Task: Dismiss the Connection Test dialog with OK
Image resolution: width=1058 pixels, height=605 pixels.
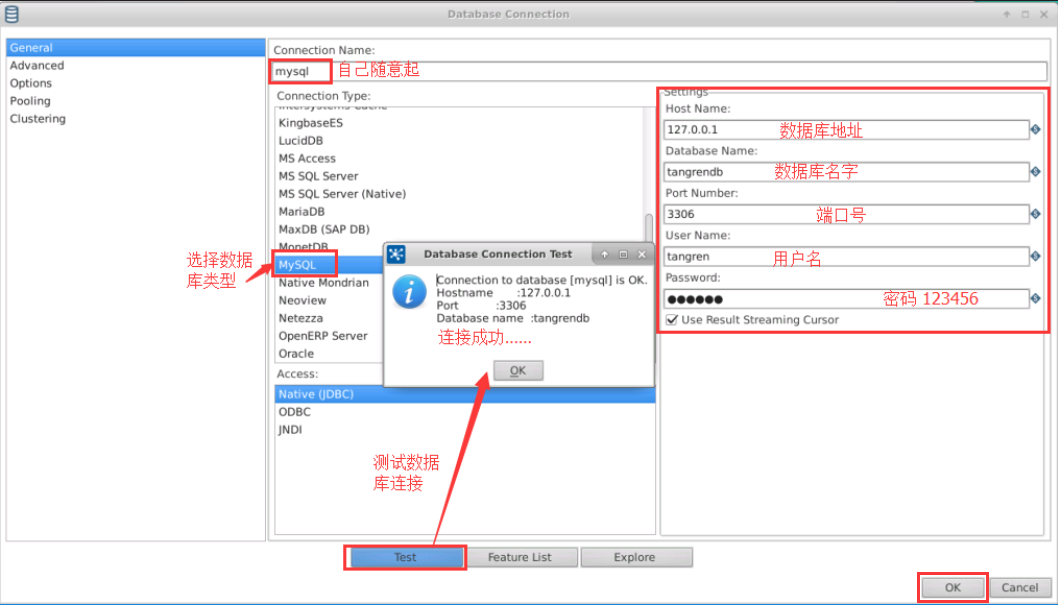Action: (x=518, y=370)
